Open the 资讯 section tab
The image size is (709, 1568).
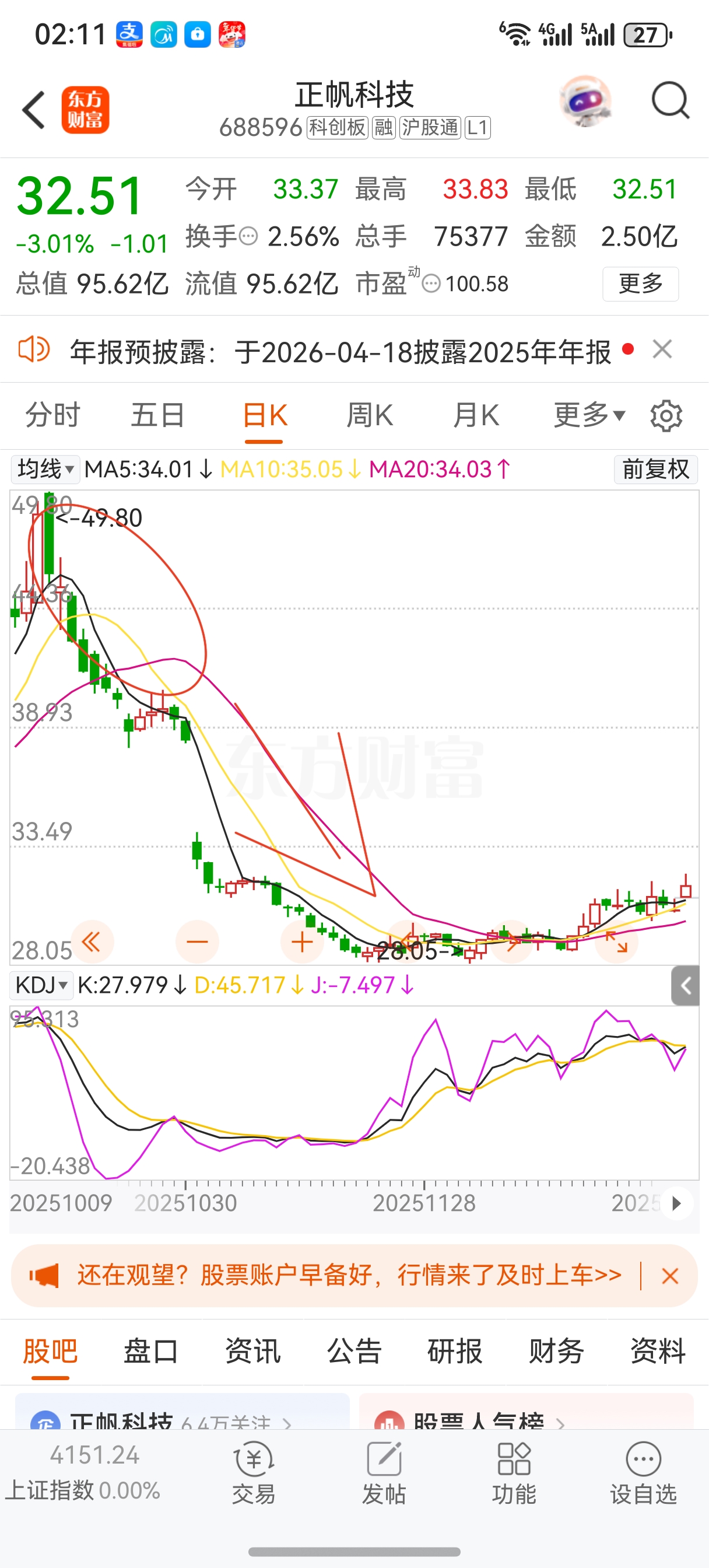pos(252,1352)
